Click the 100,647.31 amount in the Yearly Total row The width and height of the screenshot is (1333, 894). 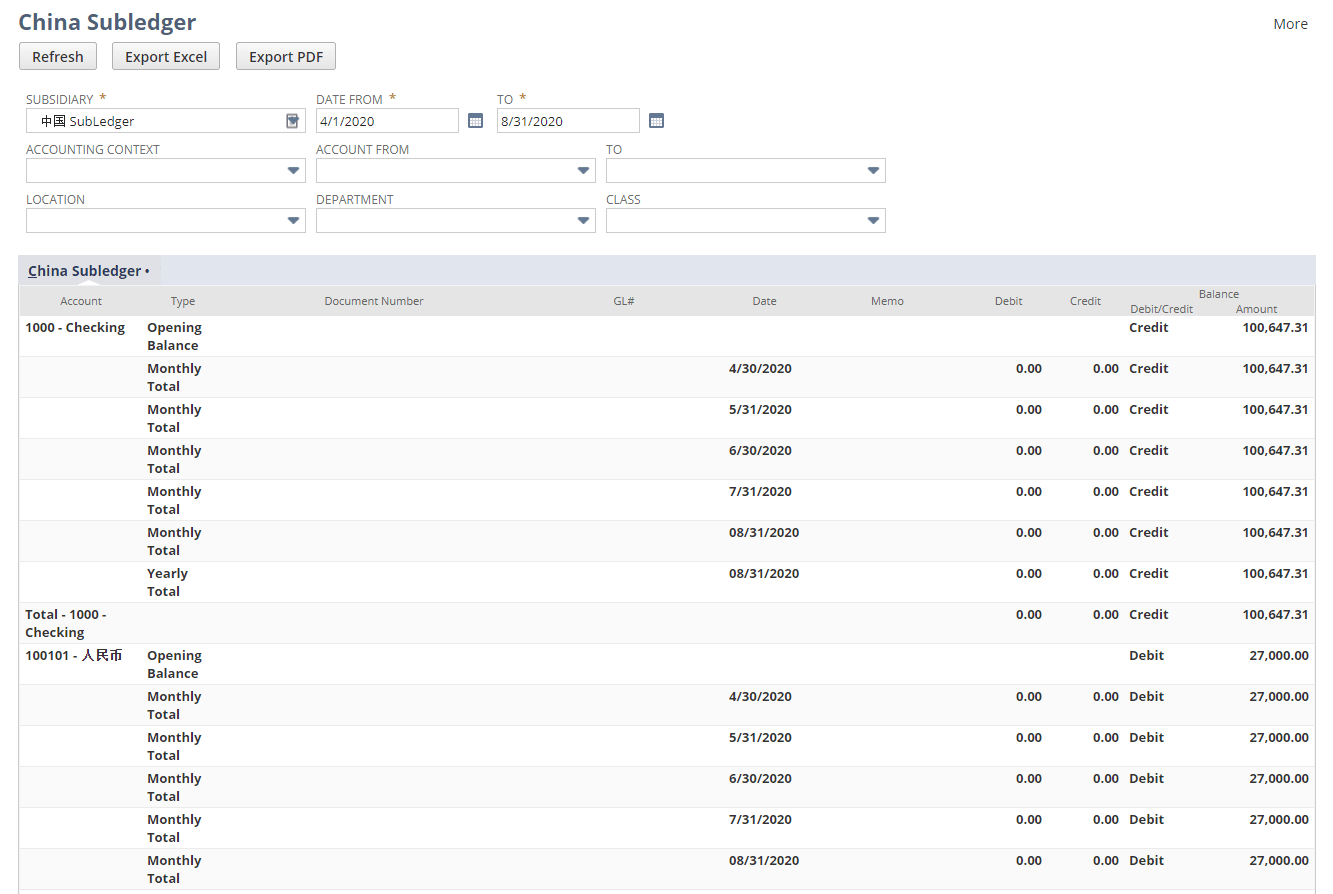1275,574
